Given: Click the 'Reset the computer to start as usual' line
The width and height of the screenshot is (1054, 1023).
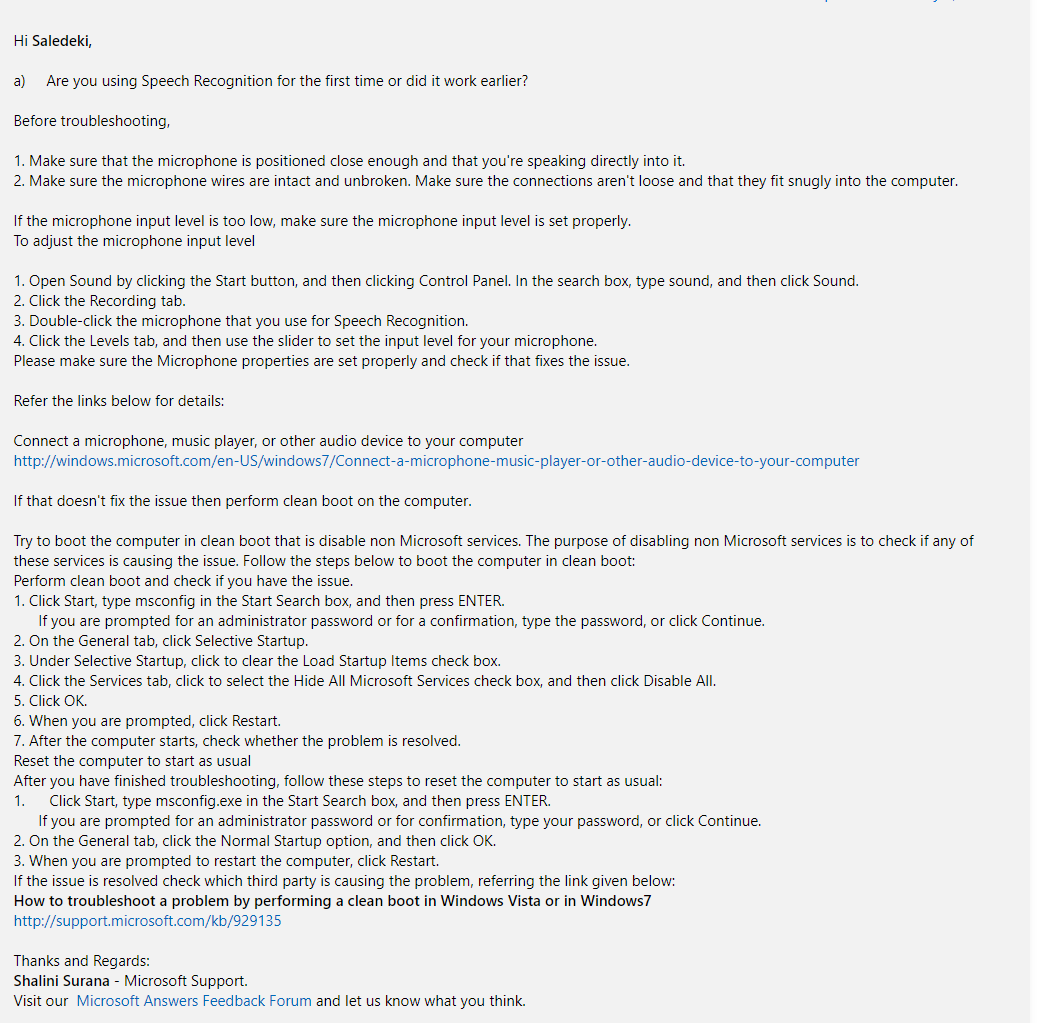Looking at the screenshot, I should coord(133,761).
